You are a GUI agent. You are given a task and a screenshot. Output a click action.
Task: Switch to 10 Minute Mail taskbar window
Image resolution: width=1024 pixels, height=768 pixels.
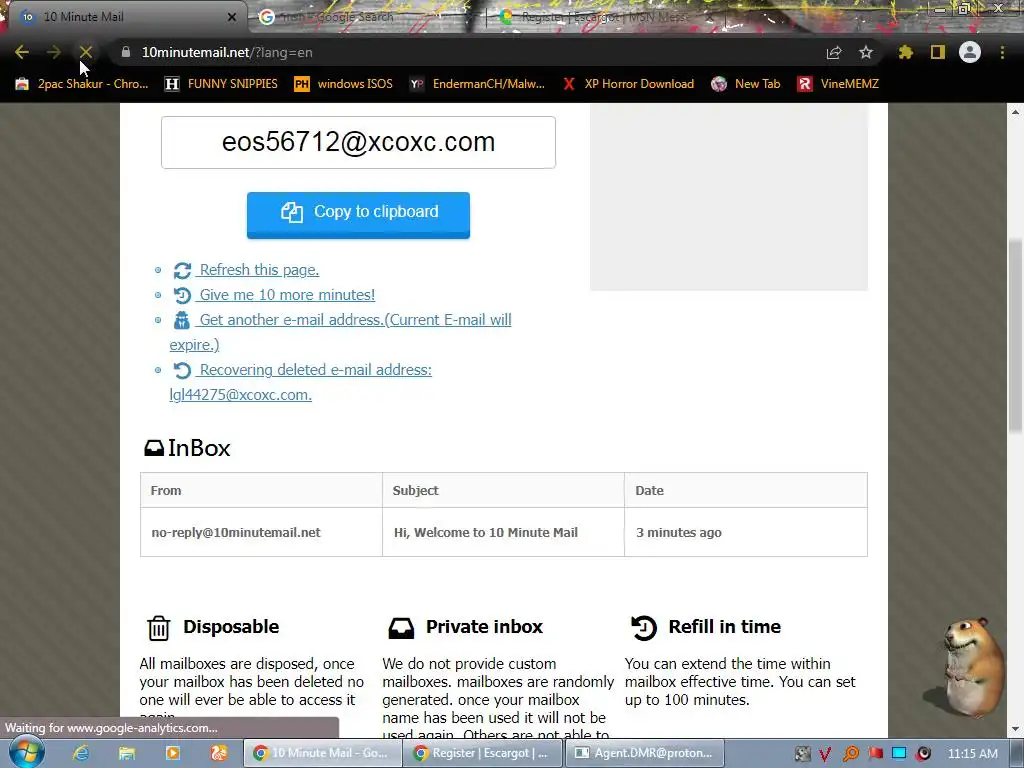coord(322,753)
